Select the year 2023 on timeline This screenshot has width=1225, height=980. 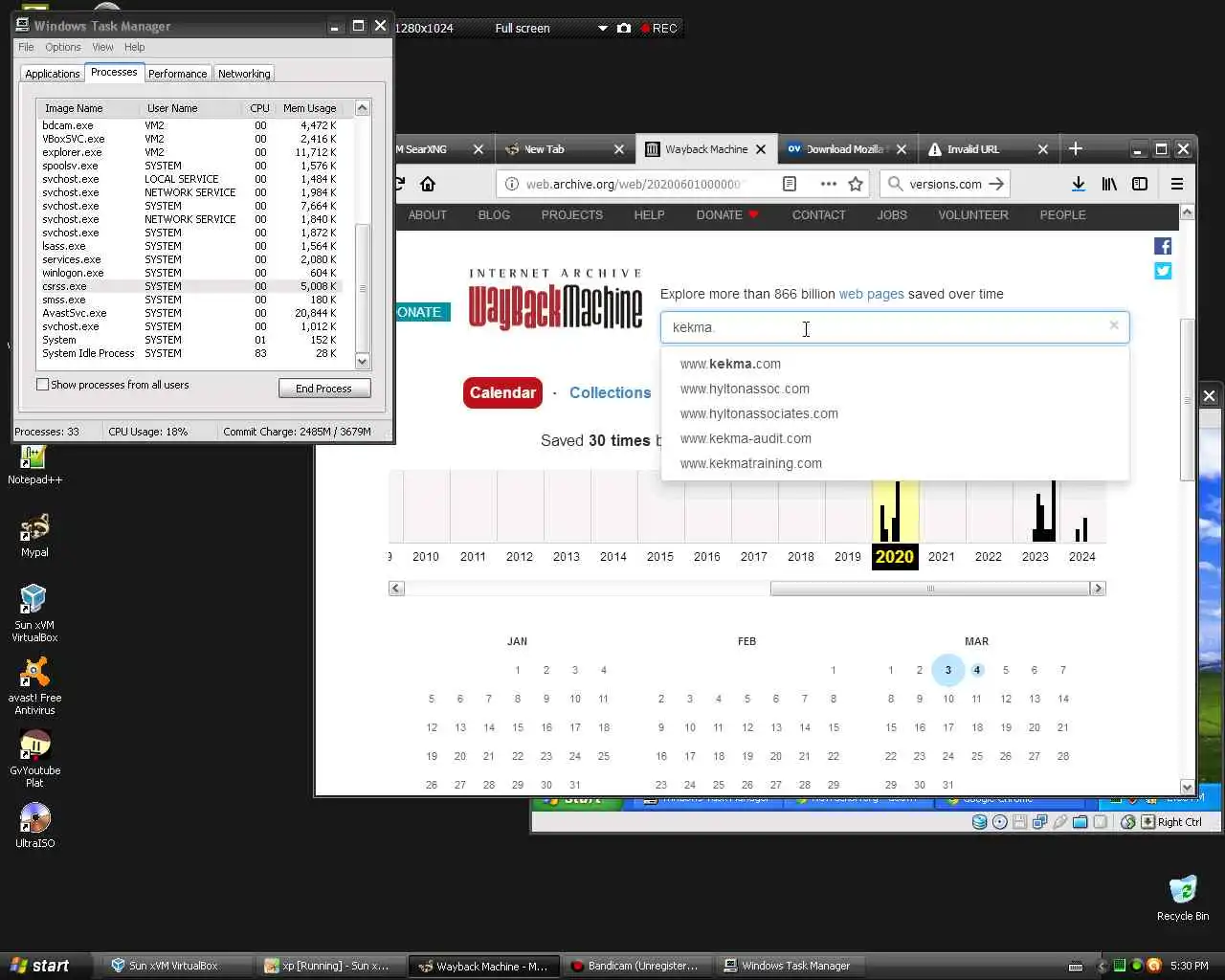[x=1035, y=556]
